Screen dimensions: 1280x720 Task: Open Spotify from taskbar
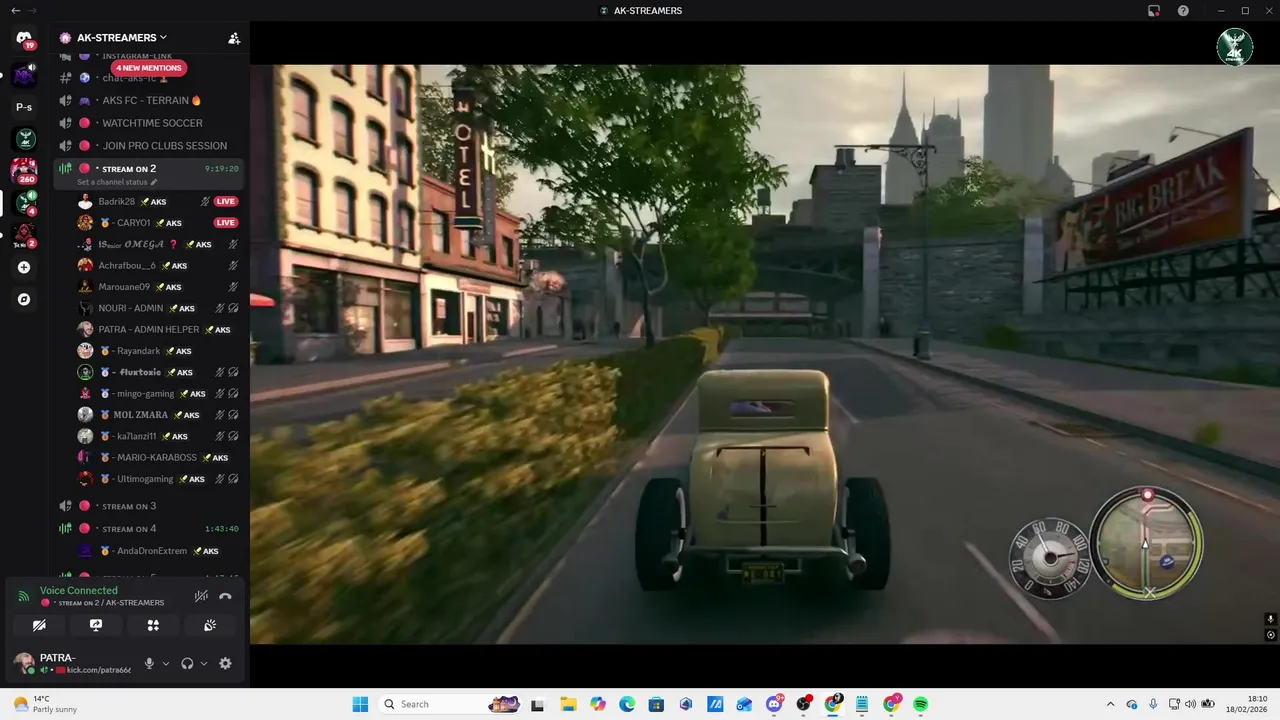tap(920, 704)
